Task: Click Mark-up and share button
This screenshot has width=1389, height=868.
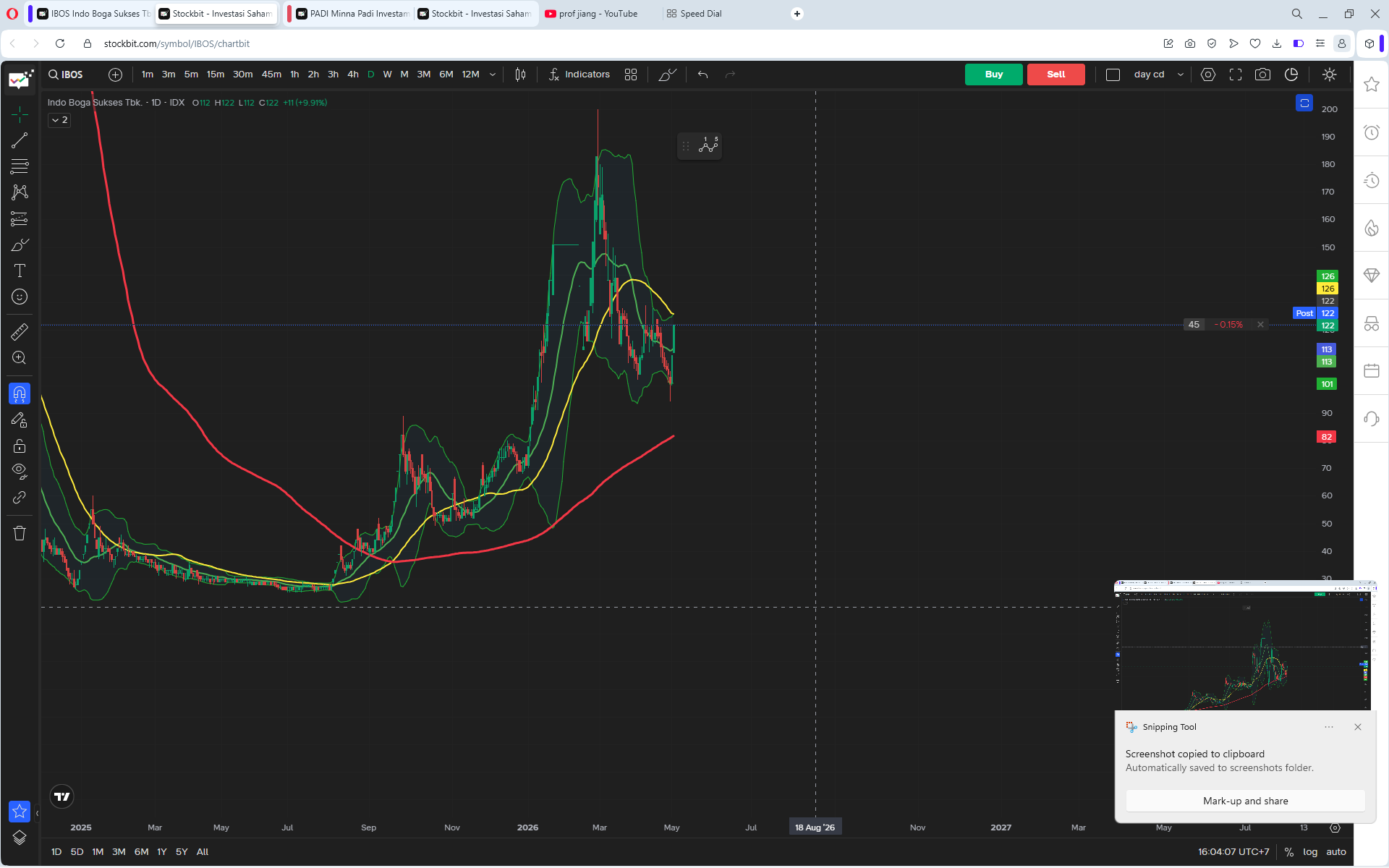Action: click(1245, 801)
